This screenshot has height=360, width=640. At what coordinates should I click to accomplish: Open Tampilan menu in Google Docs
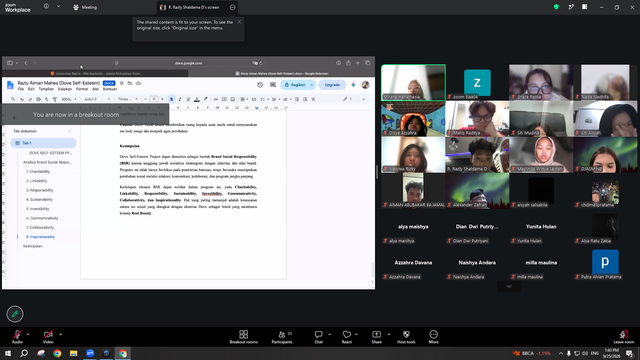point(46,89)
